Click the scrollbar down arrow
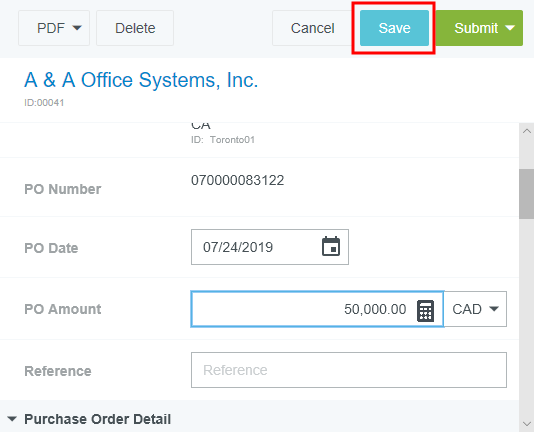Screen dimensions: 534x432 [x=527, y=424]
